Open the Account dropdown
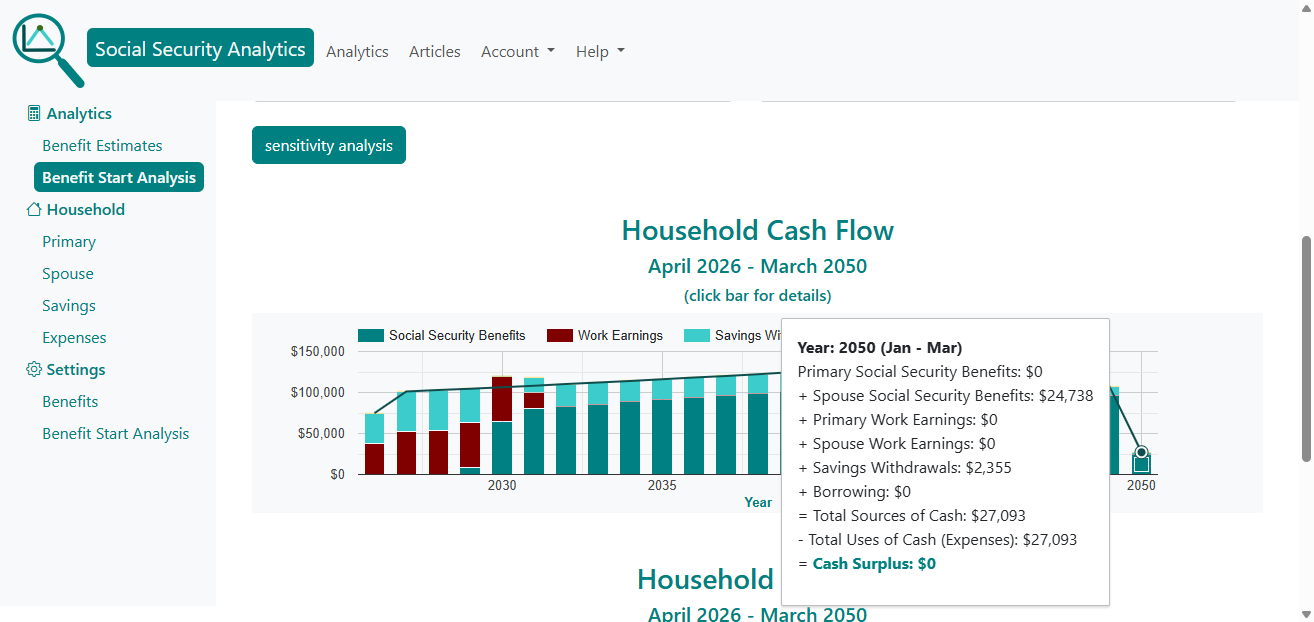The image size is (1314, 622). (x=517, y=51)
